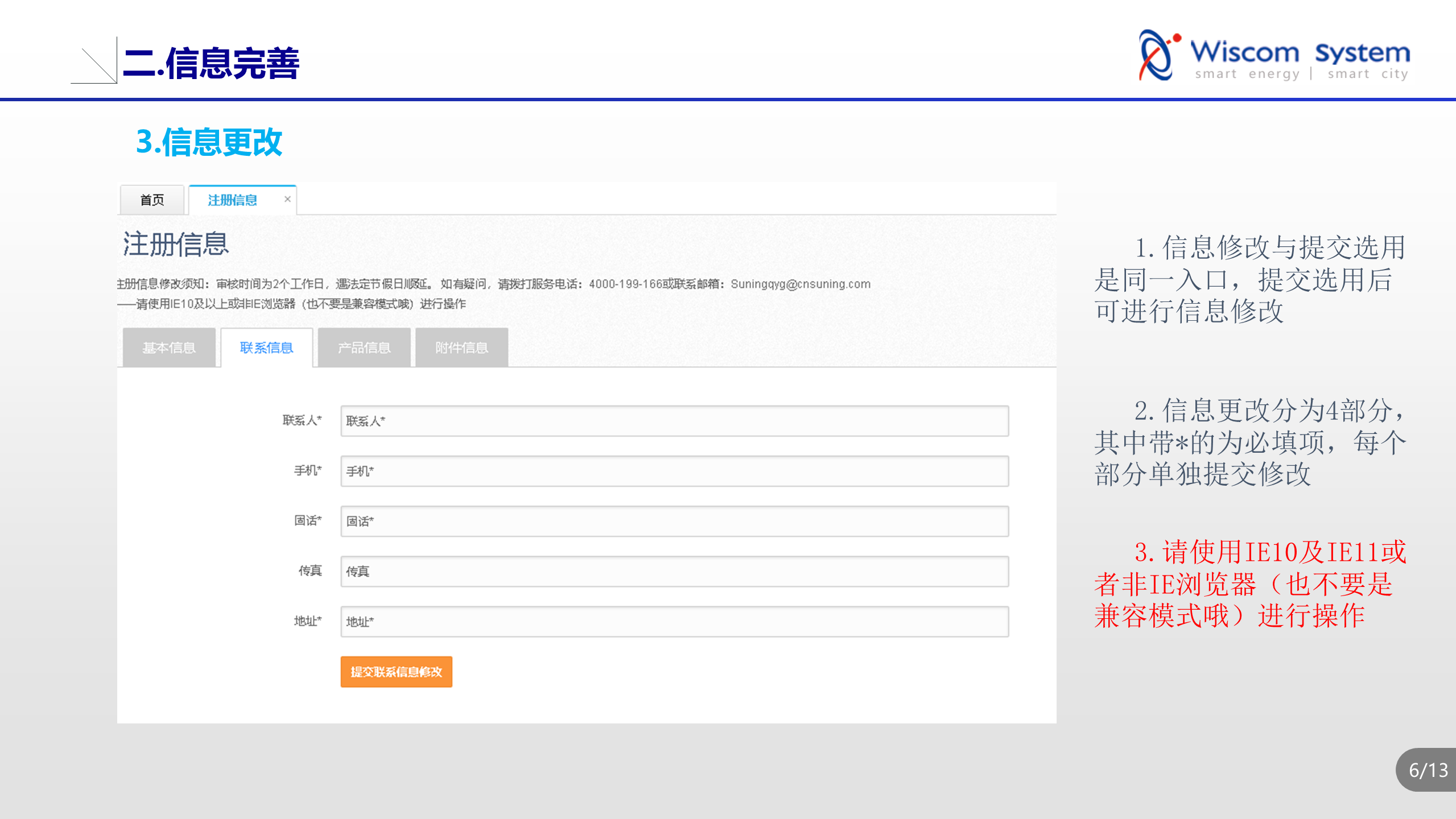Focus the 地址 input field
Screen dimensions: 1456x819
pyautogui.click(x=674, y=621)
